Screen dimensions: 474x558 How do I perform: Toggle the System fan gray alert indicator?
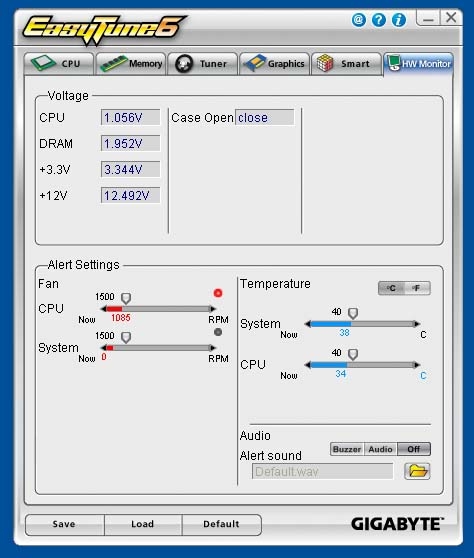(218, 332)
